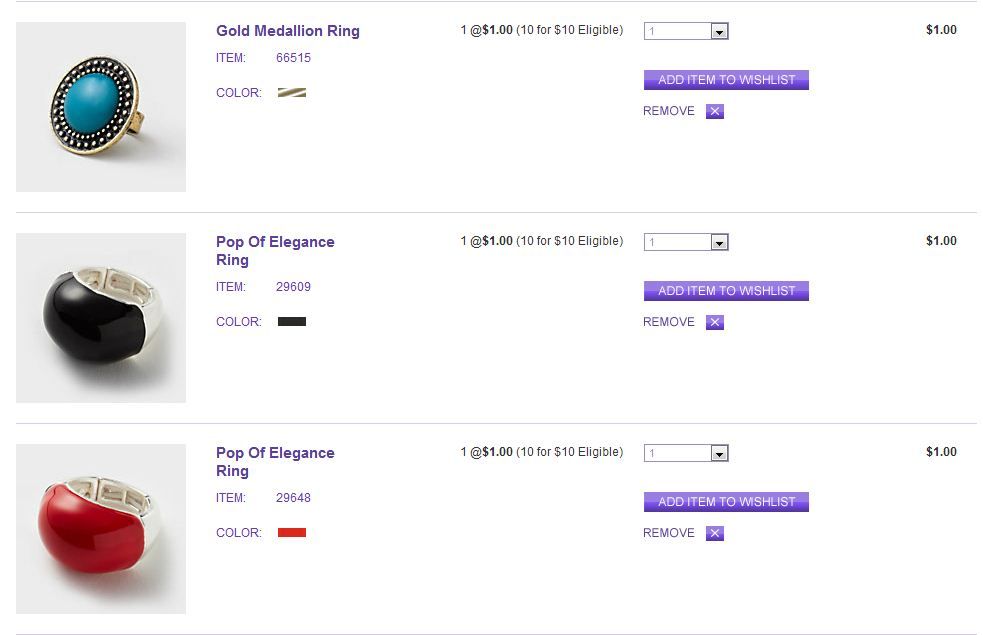Click the turquoise medallion ring thumbnail
The image size is (983, 635).
101,107
